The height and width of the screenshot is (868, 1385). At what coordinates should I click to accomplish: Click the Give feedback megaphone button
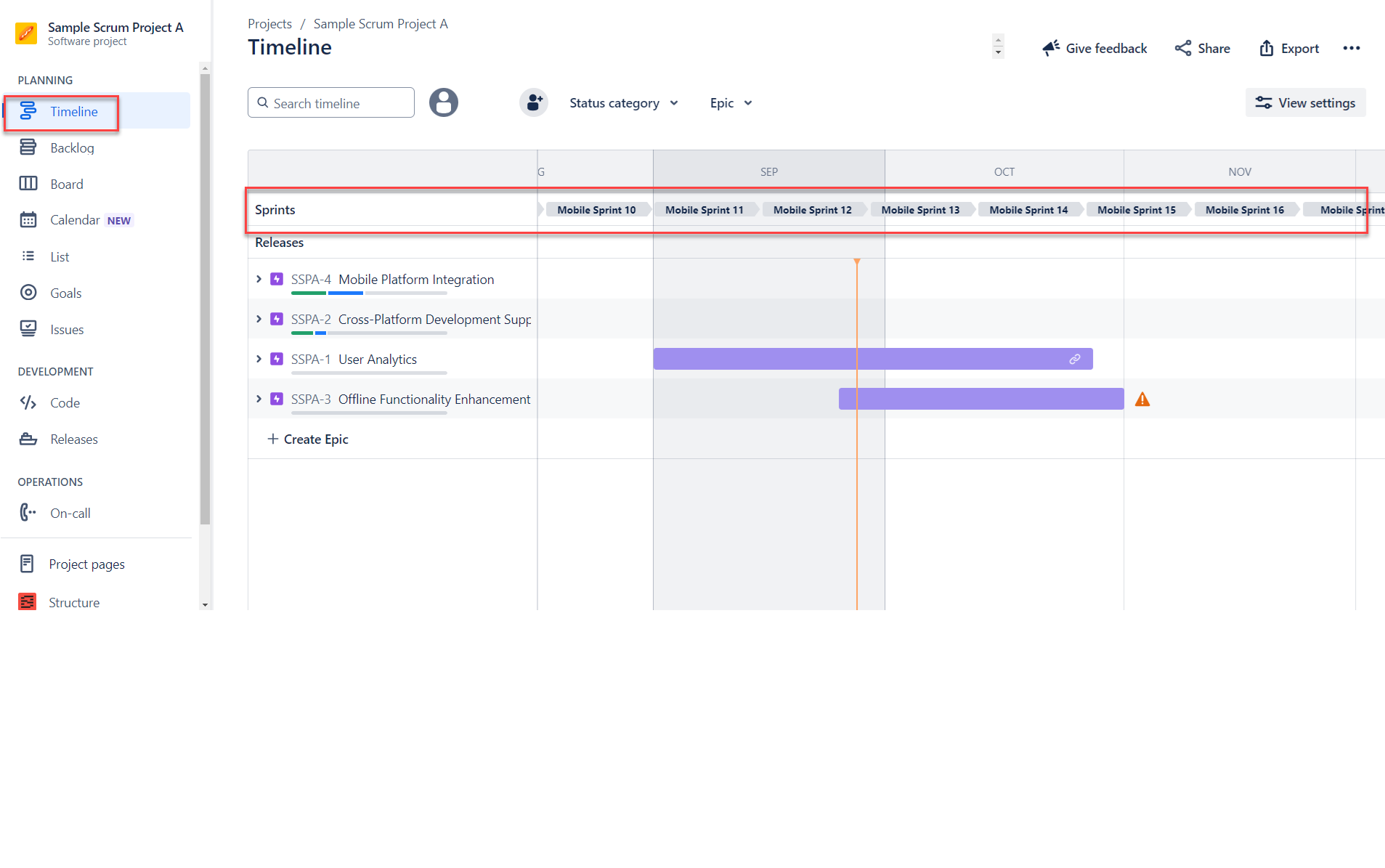[x=1094, y=48]
